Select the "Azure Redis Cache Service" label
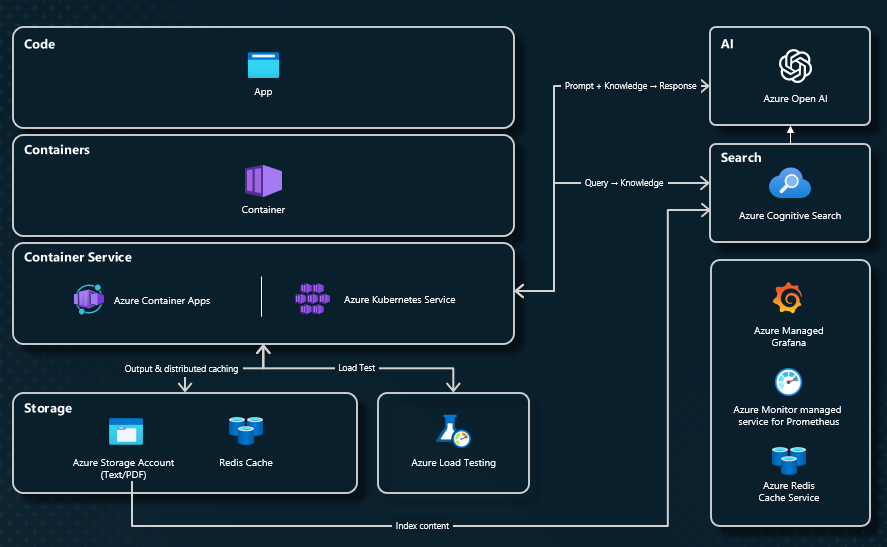887x547 pixels. coord(789,492)
